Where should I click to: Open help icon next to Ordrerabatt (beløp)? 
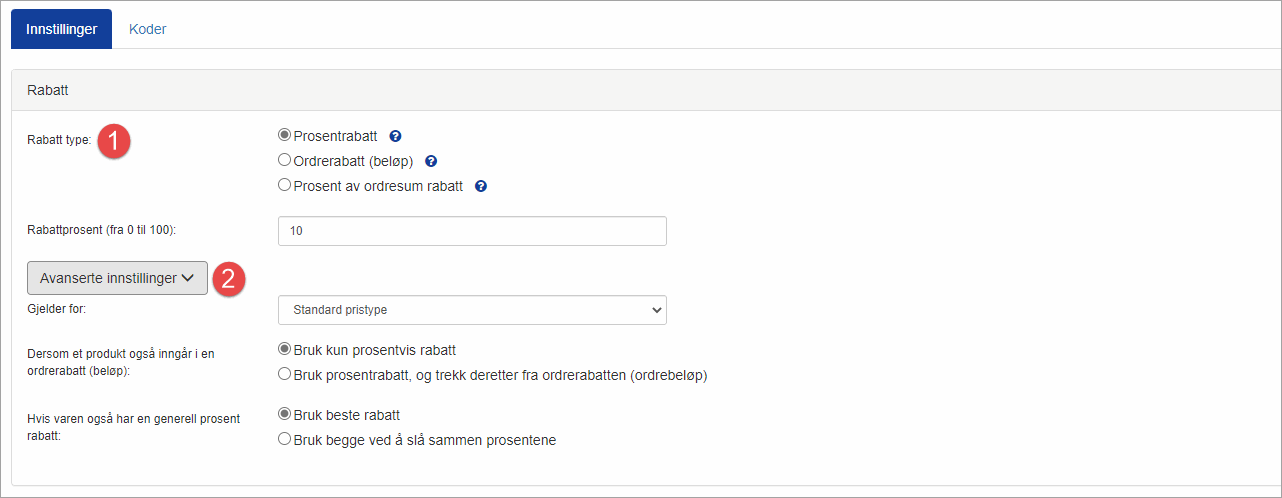431,161
